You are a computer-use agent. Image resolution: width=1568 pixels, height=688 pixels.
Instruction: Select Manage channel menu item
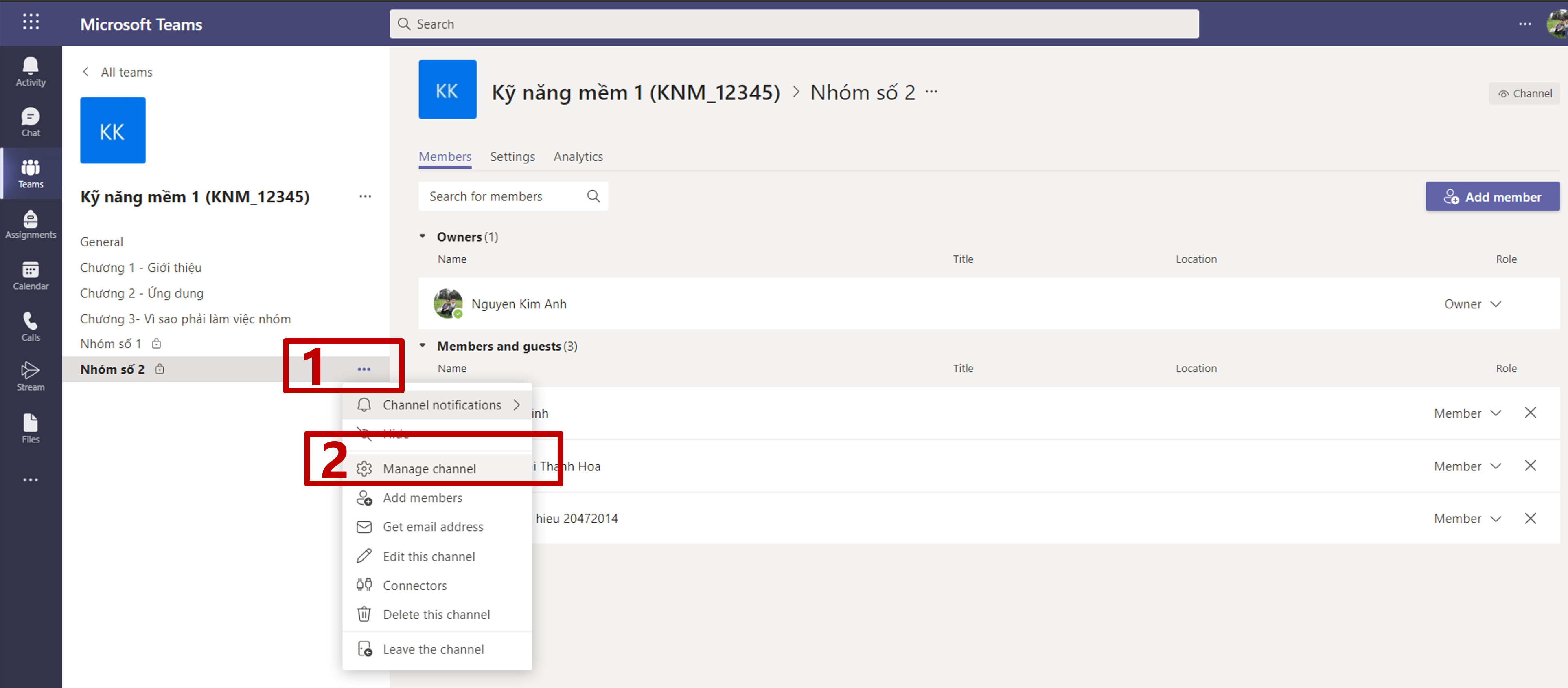tap(429, 469)
